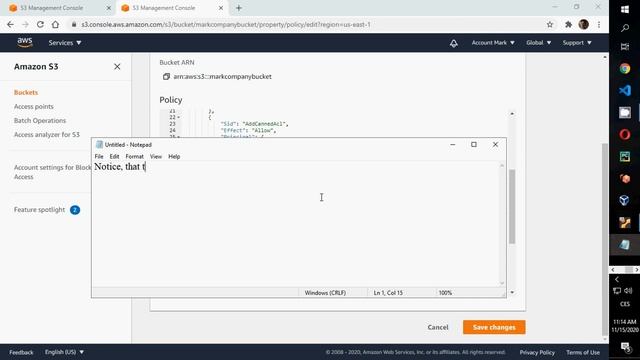Open the Chrome three-dot menu

pyautogui.click(x=599, y=24)
